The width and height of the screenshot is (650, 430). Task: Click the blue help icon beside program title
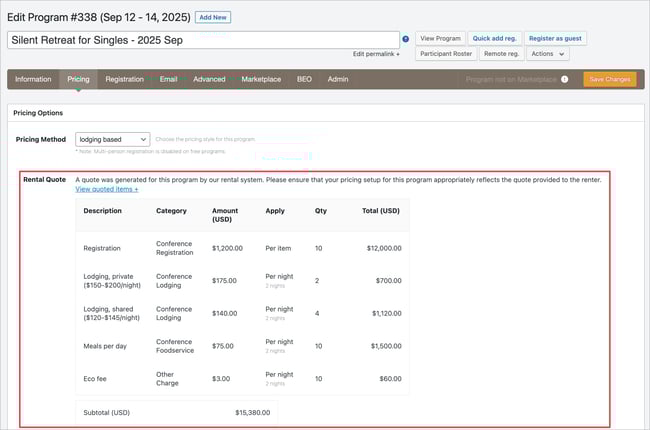click(x=406, y=39)
